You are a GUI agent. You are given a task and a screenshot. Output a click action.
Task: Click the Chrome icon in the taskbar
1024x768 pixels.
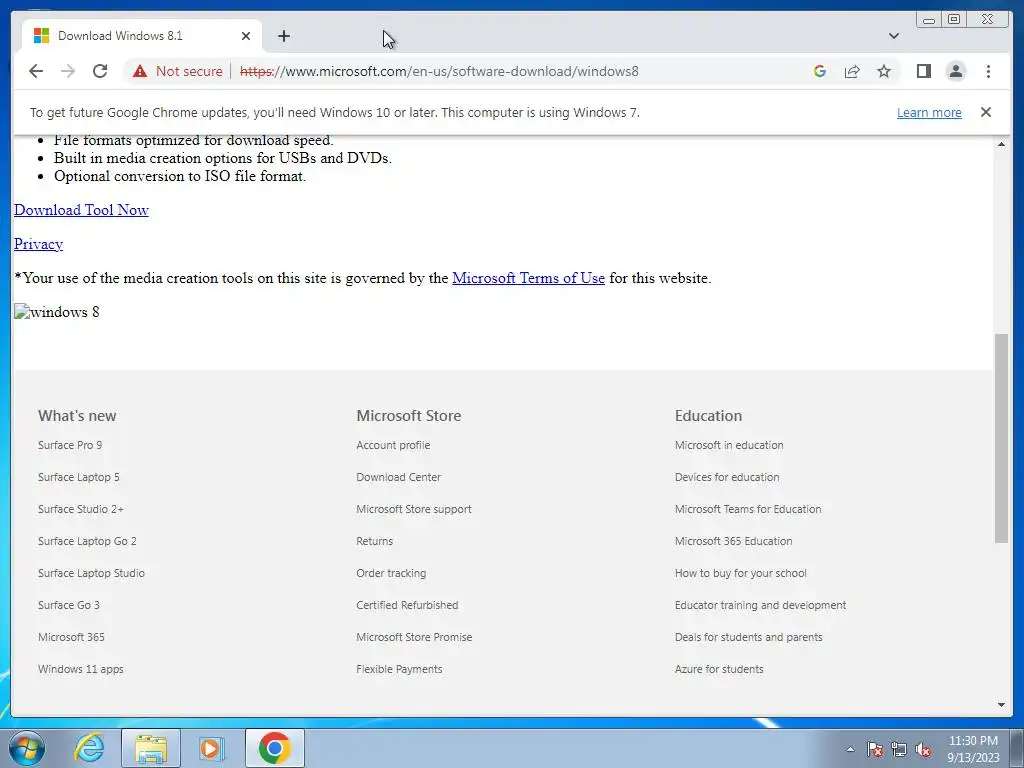click(274, 748)
